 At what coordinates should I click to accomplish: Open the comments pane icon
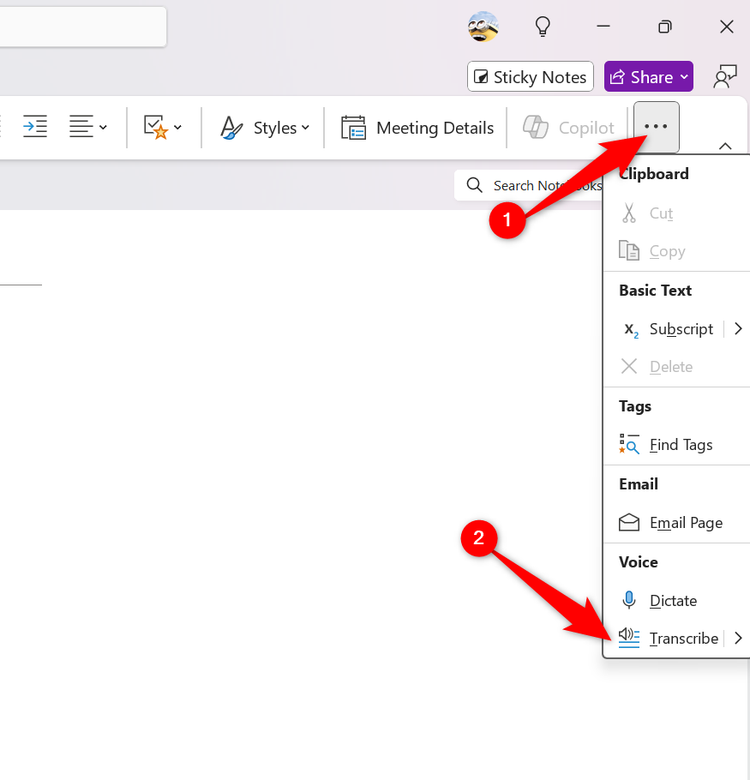pyautogui.click(x=725, y=77)
